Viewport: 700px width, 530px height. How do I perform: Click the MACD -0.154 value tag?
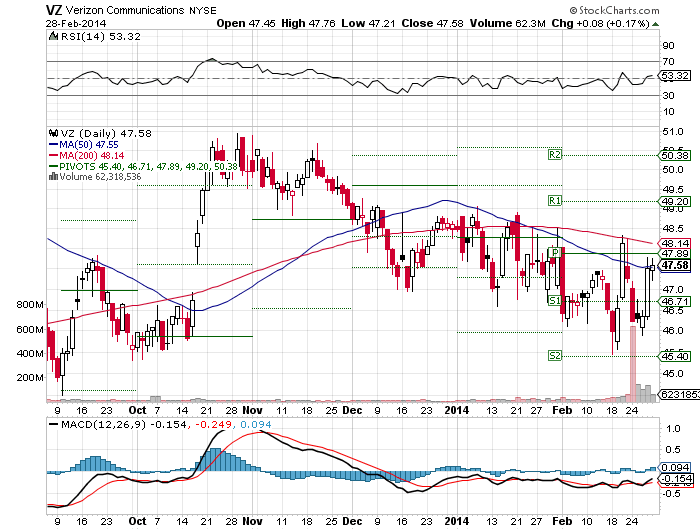coord(675,479)
